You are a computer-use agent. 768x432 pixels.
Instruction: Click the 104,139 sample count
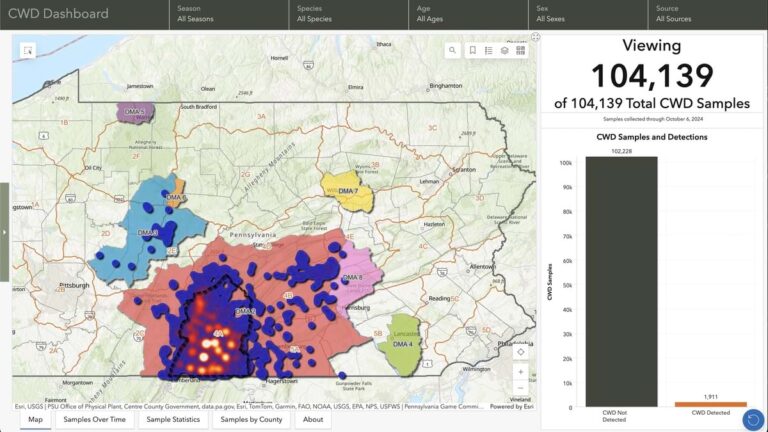(x=652, y=76)
